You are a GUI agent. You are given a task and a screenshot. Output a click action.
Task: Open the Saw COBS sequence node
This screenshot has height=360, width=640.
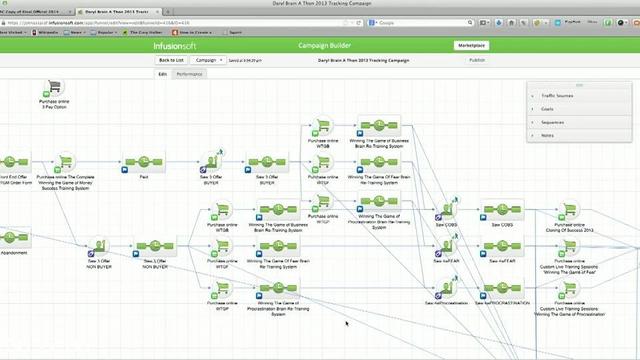tap(502, 210)
